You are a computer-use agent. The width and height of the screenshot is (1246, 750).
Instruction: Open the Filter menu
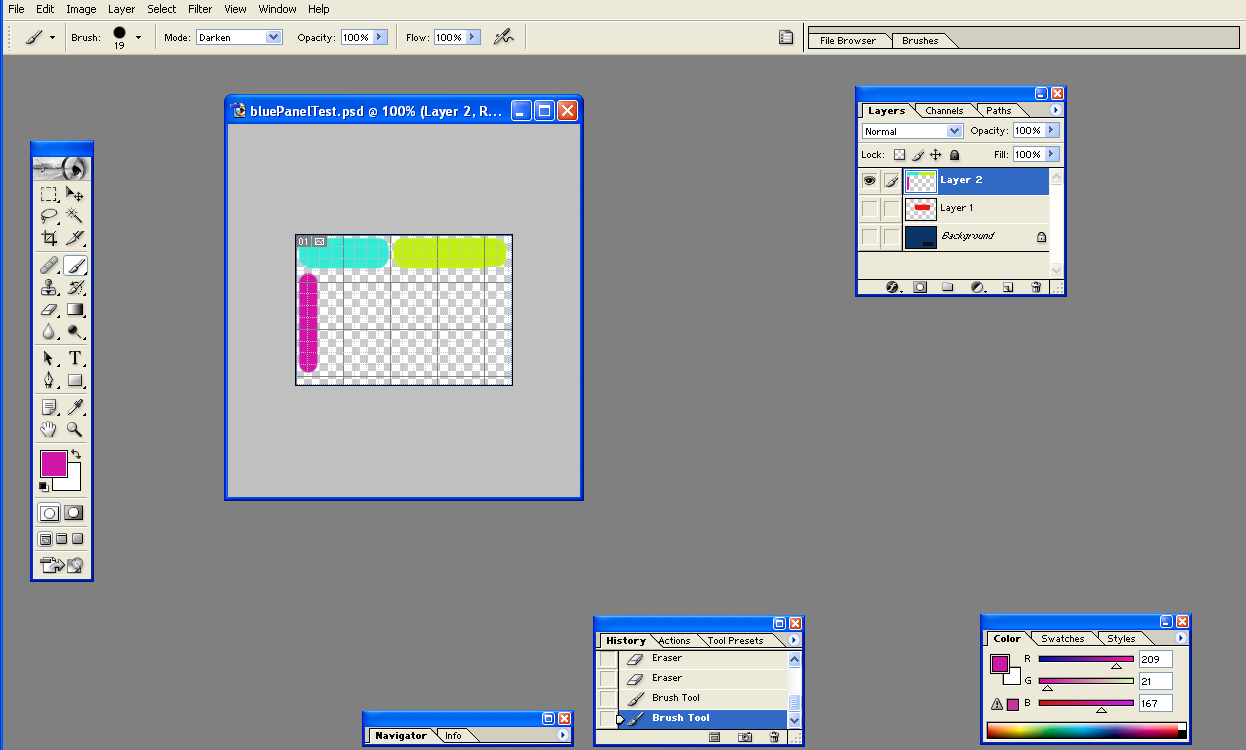coord(200,9)
